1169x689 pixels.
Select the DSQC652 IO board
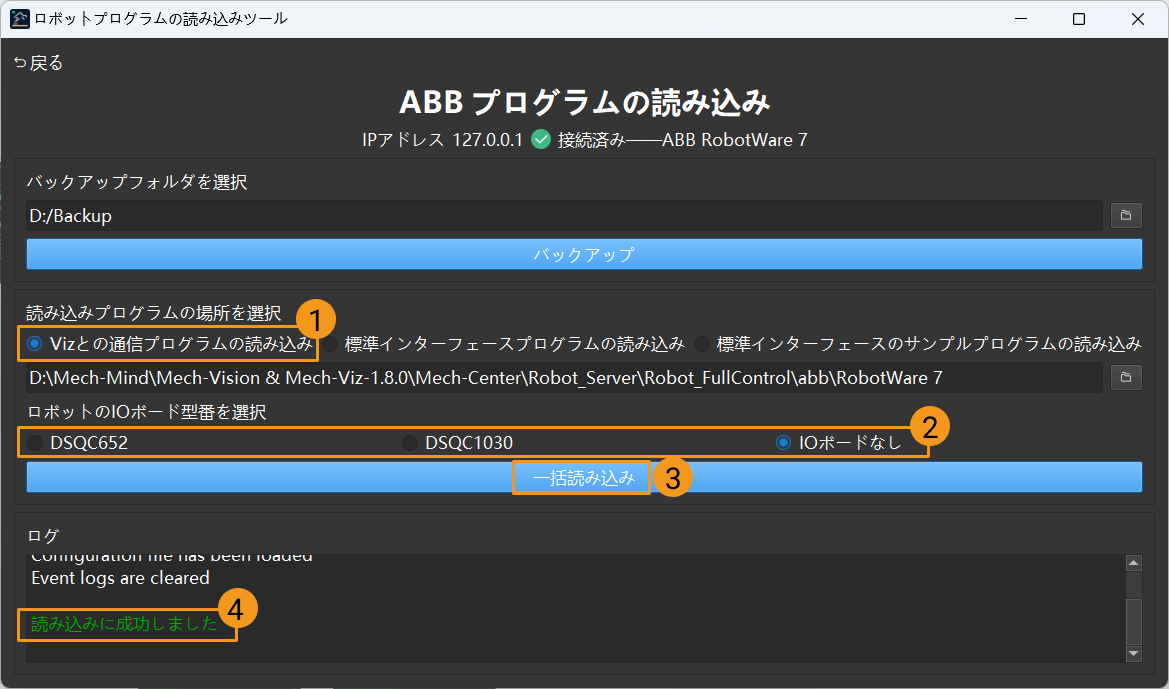(x=36, y=443)
